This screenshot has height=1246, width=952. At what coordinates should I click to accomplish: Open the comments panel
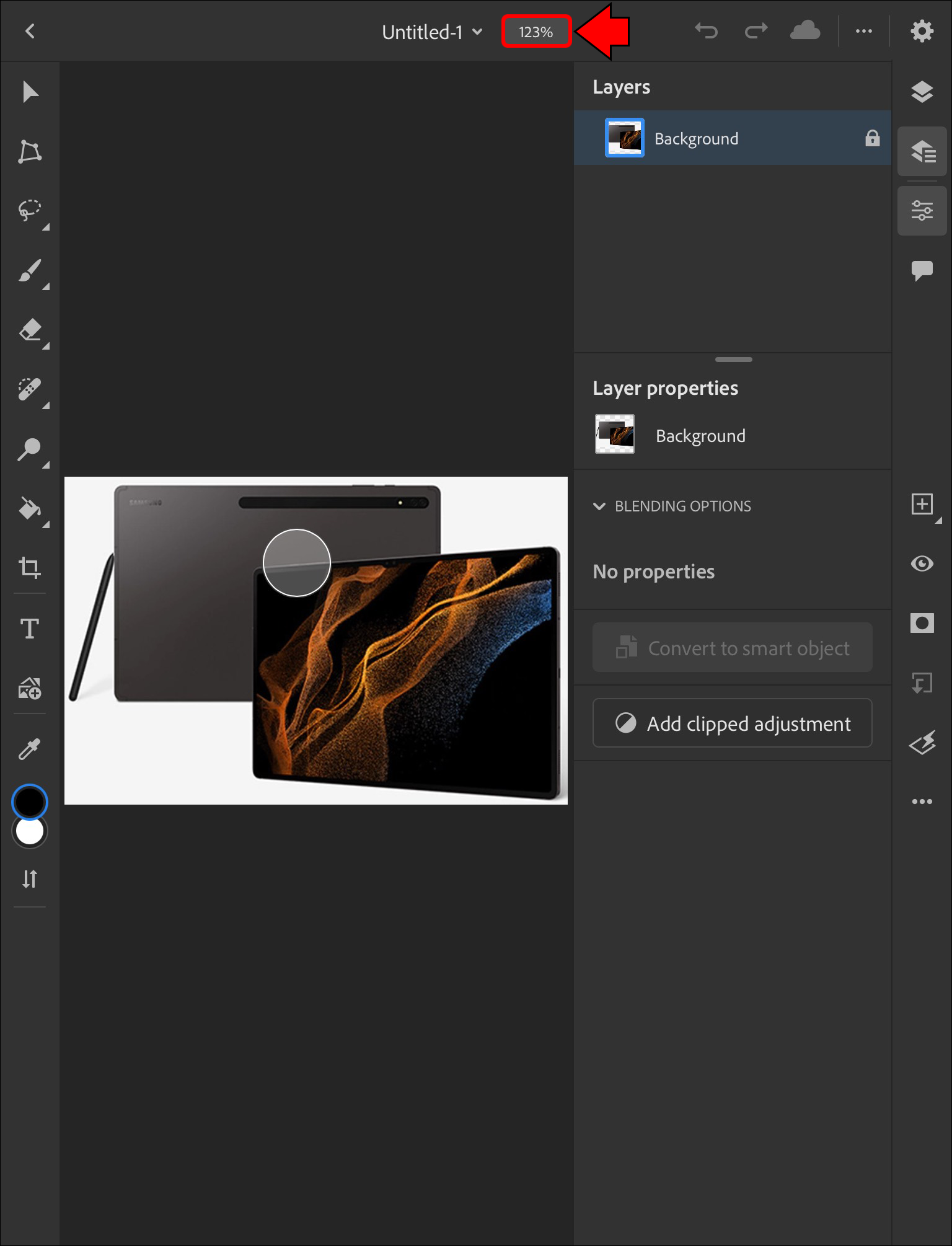(922, 270)
